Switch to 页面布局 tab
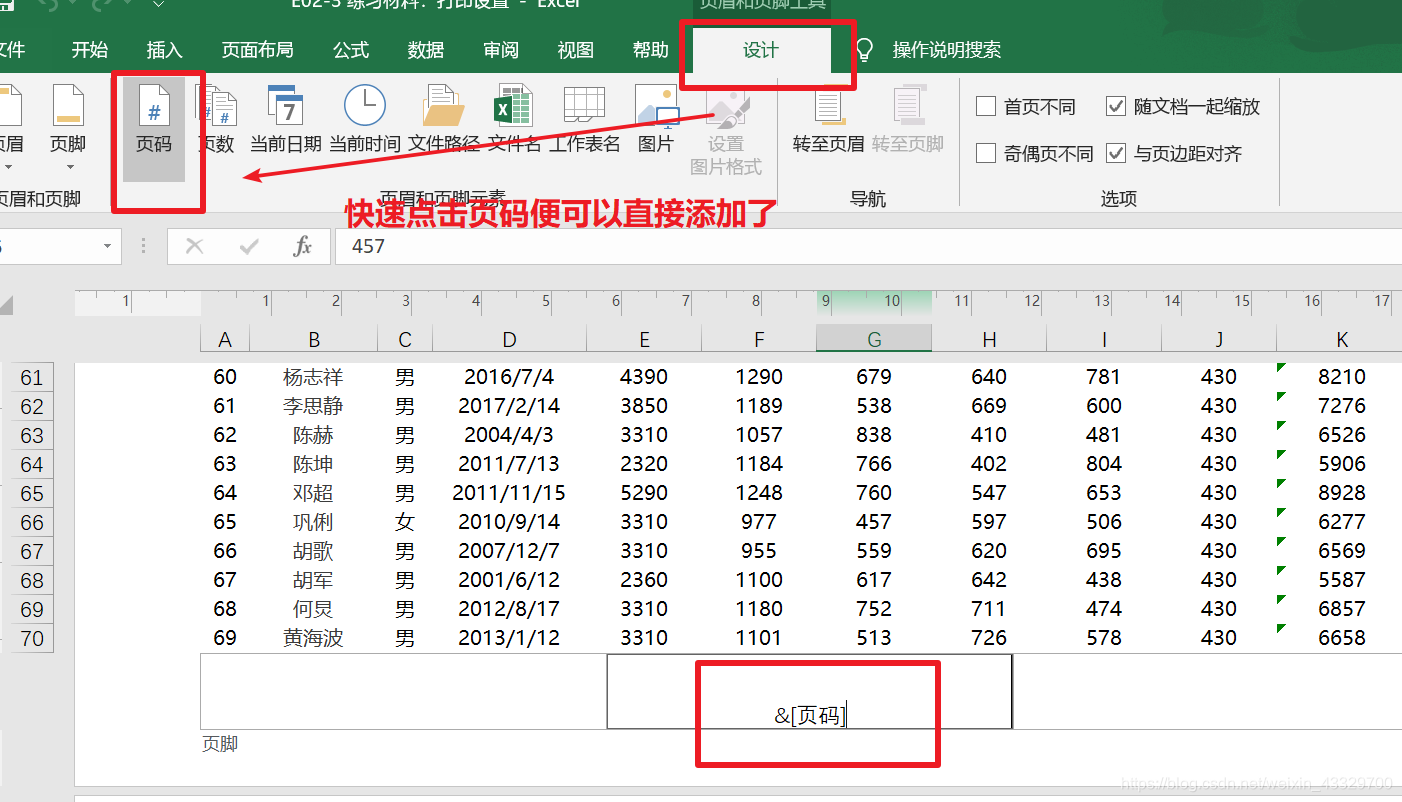The image size is (1402, 802). pos(257,50)
